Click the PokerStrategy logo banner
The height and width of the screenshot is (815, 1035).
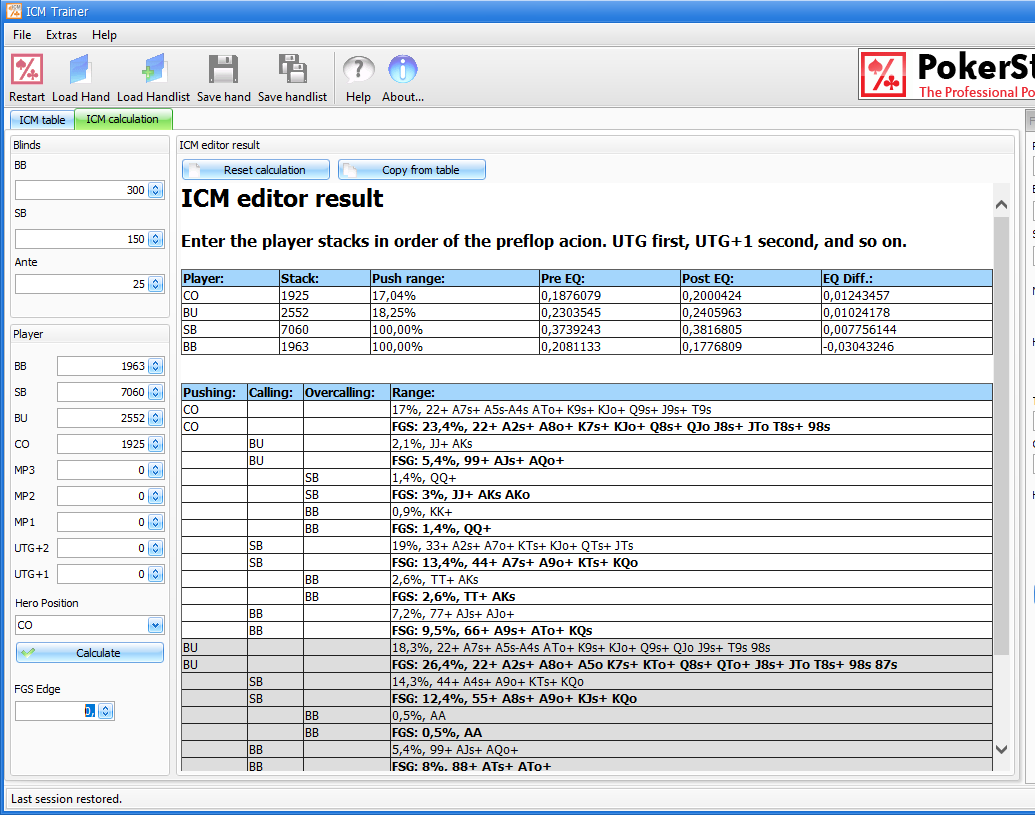(947, 74)
